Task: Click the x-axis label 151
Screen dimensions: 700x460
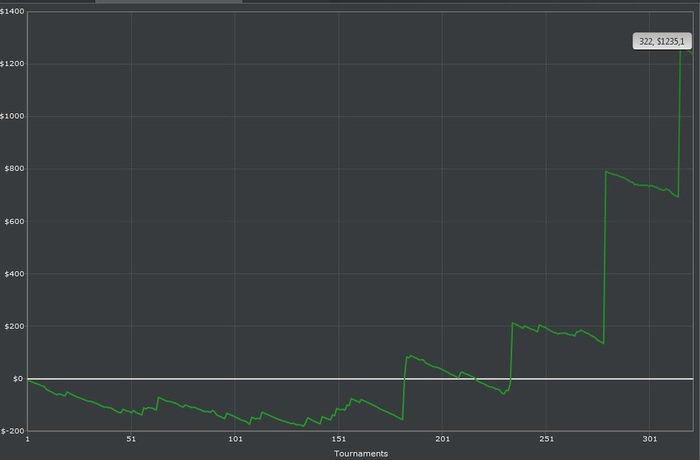Action: coord(339,439)
